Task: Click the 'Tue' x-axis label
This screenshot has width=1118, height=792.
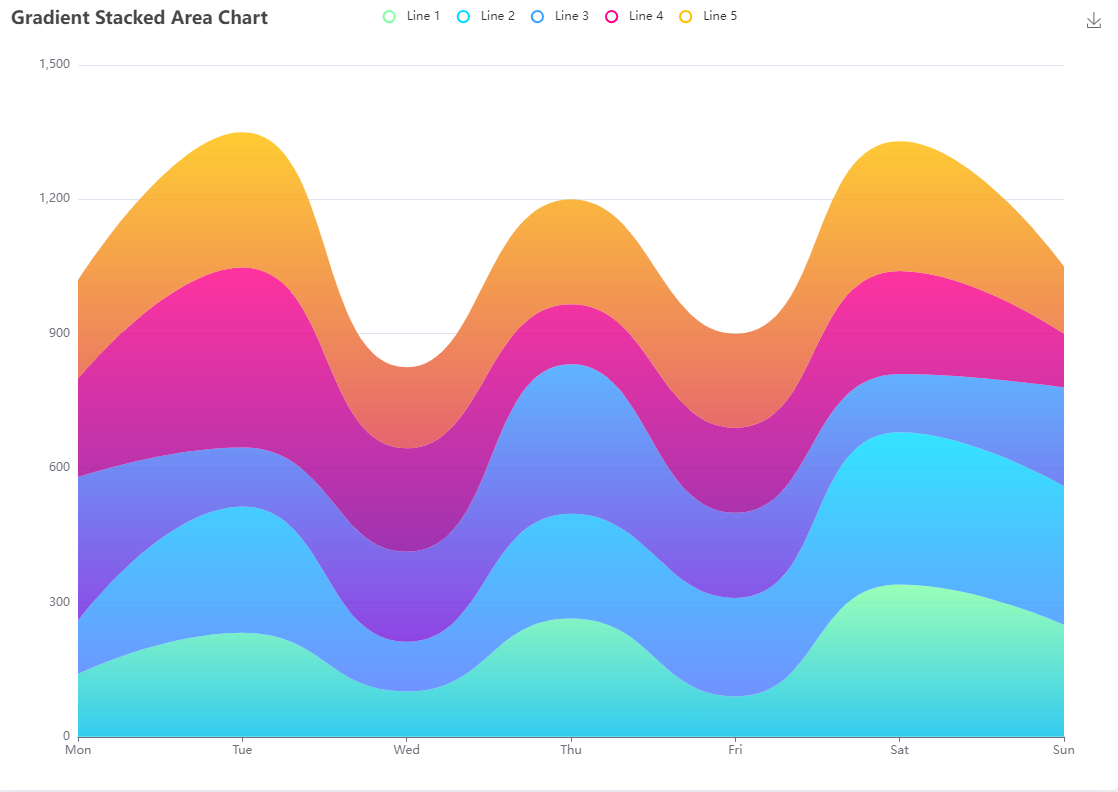Action: point(242,750)
